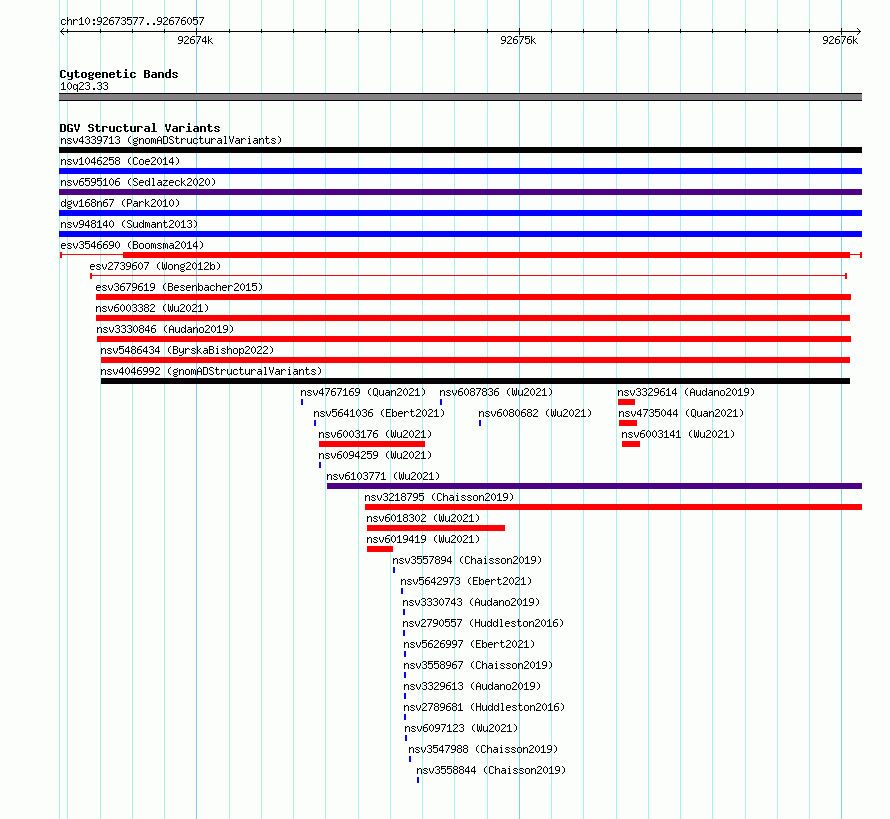Select the gray 10q23.33 cytoband bar
The height and width of the screenshot is (819, 890).
coord(460,97)
